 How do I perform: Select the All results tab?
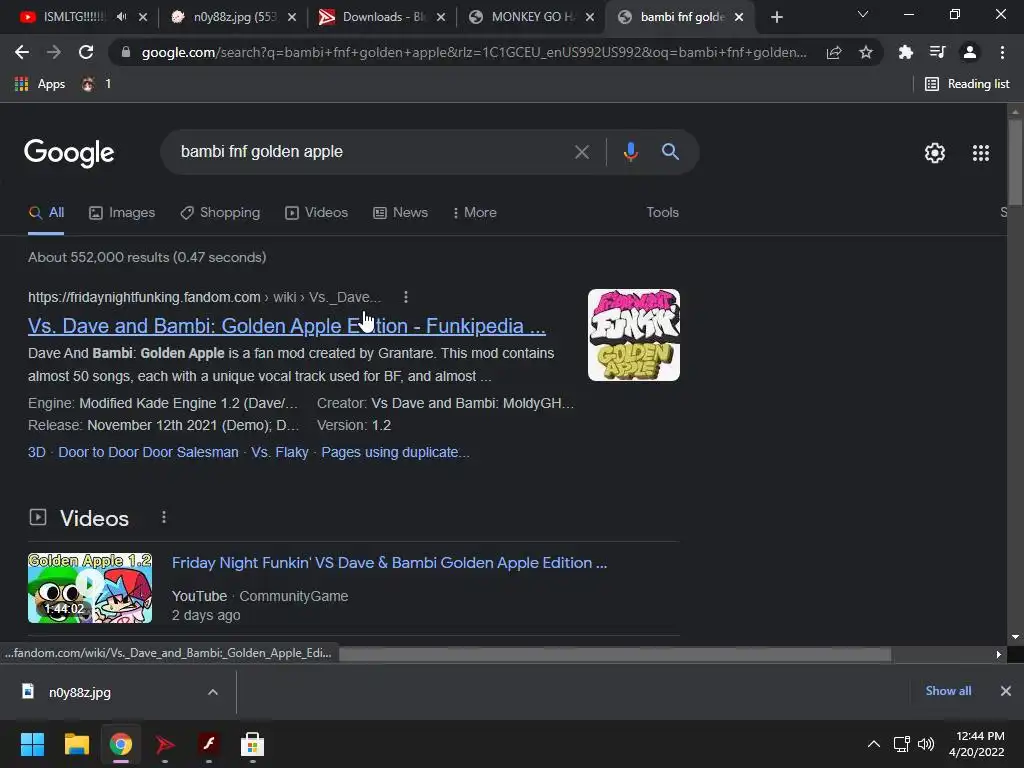click(46, 212)
